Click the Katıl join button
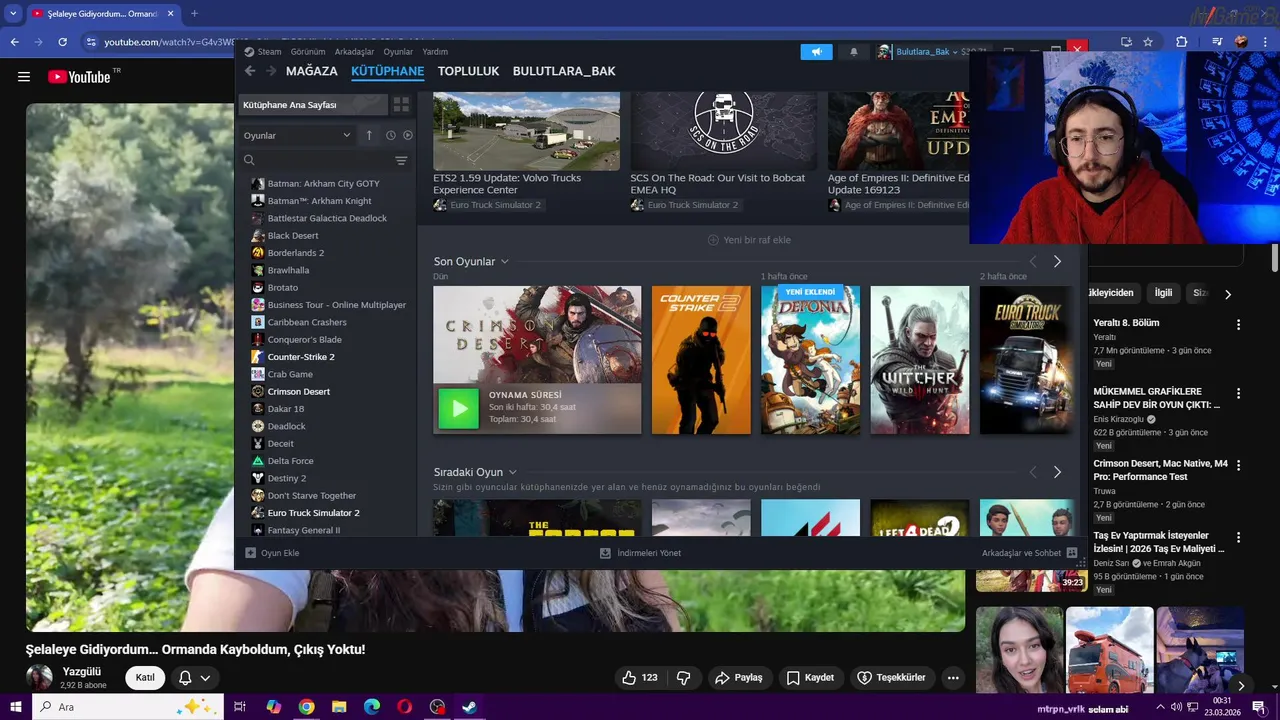 pos(145,678)
